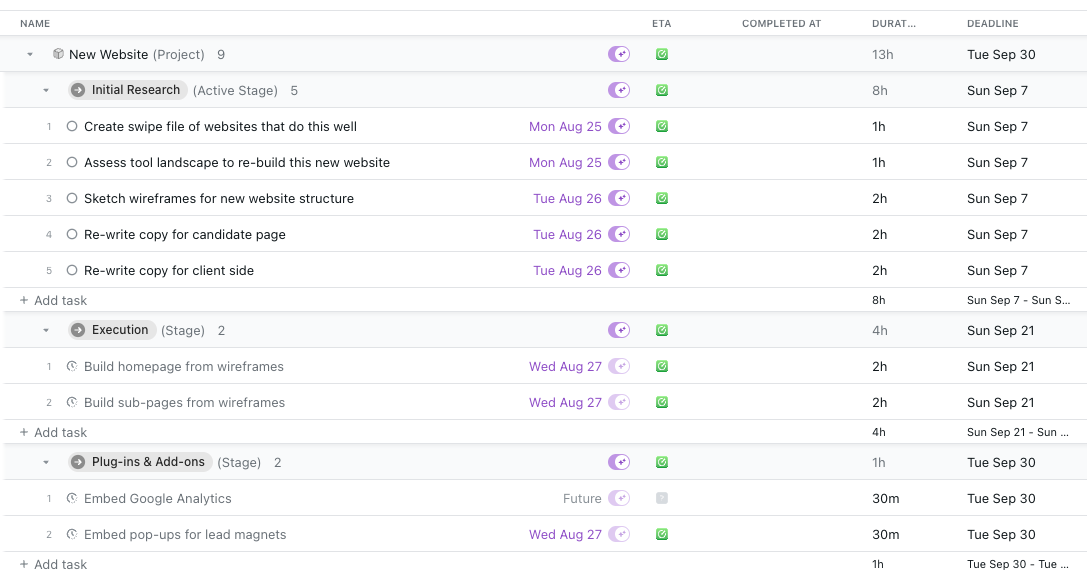Click green ETA icon in Sketch wireframes row

661,198
